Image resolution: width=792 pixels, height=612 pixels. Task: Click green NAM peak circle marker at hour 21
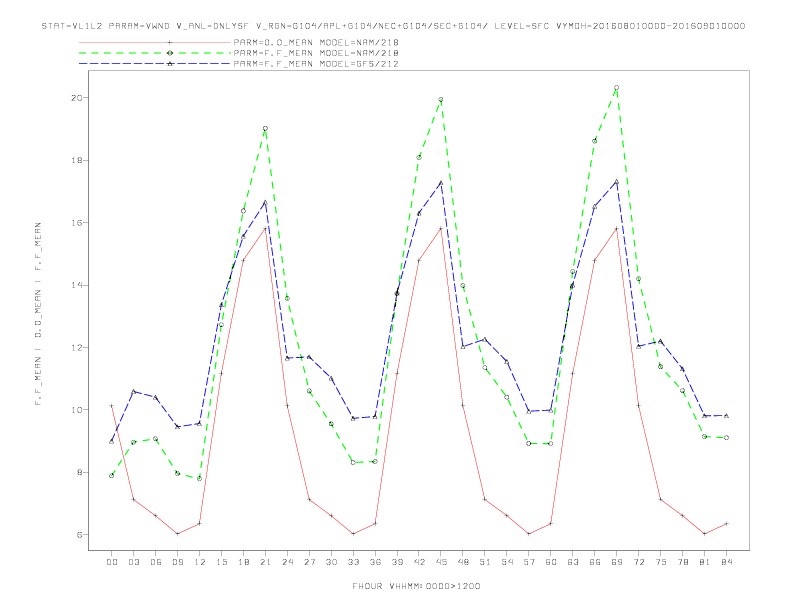point(265,129)
